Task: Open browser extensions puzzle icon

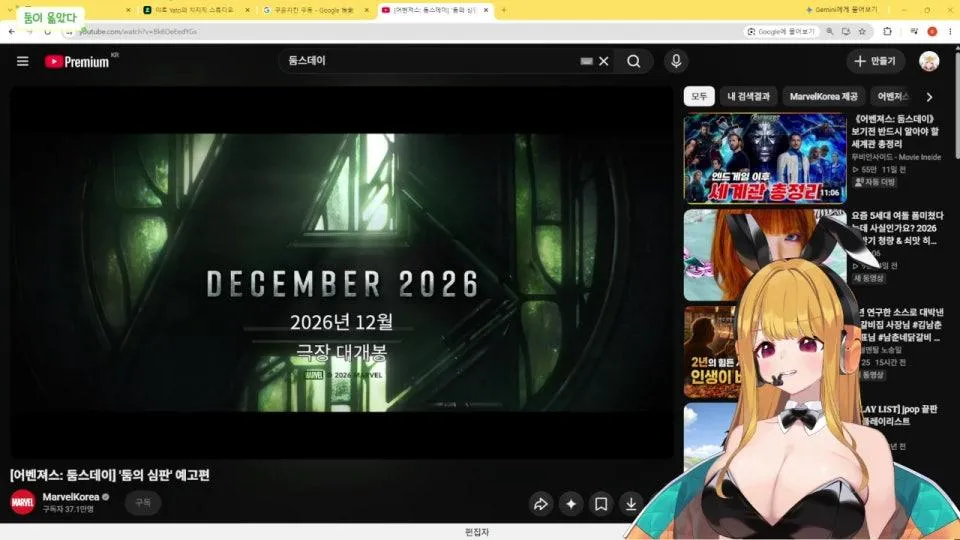Action: (x=887, y=31)
